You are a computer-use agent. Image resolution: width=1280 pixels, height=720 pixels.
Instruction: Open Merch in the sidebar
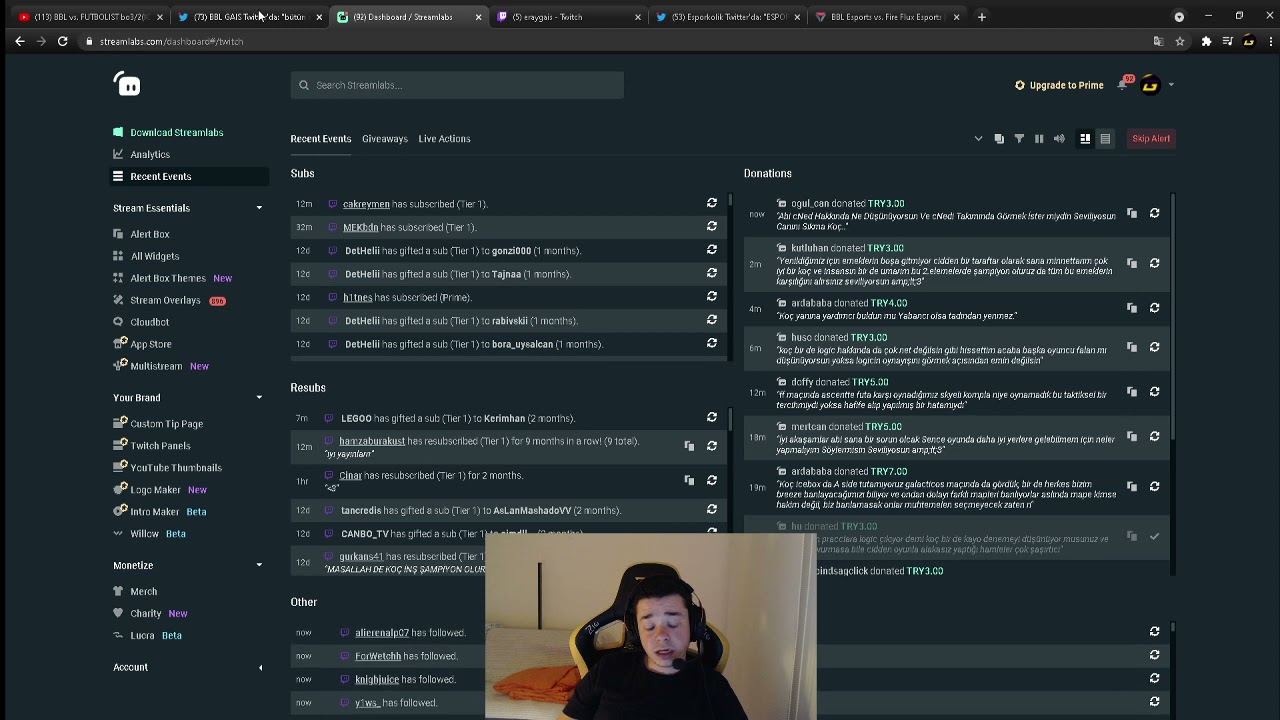(143, 591)
